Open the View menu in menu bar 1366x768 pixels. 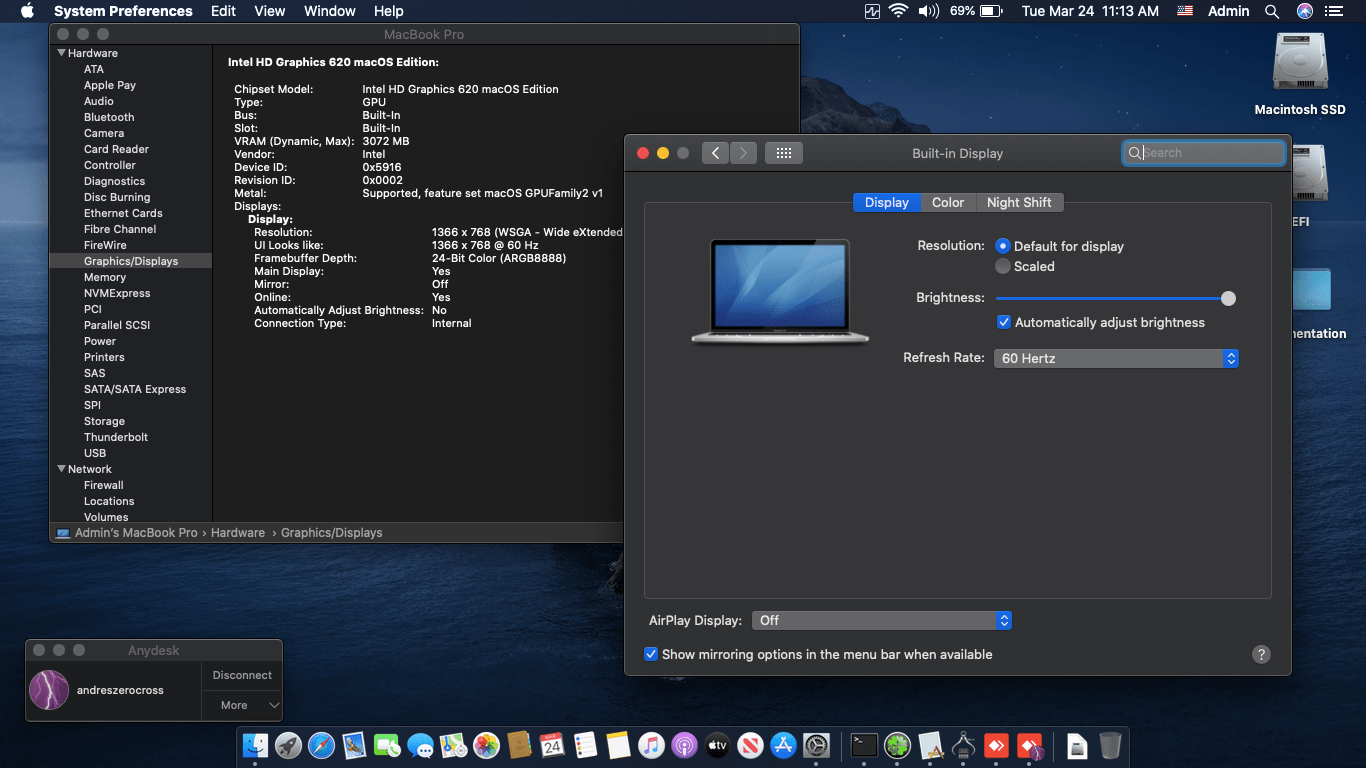[269, 11]
